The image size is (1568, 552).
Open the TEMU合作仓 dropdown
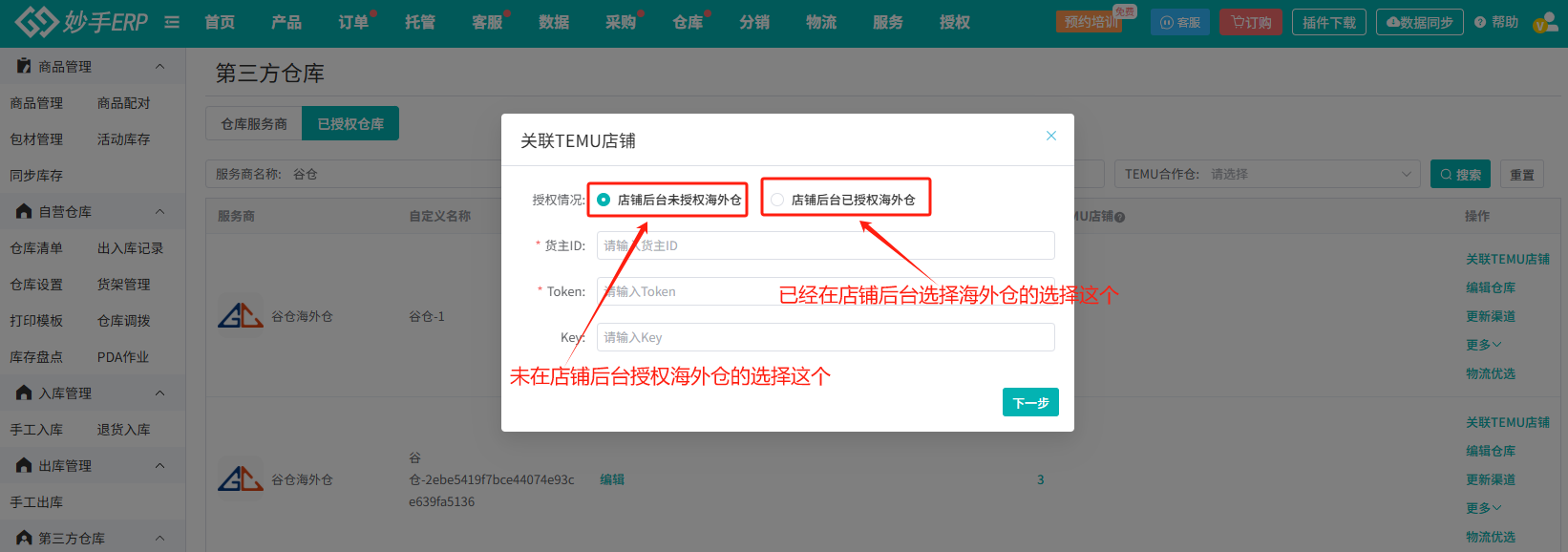click(1266, 174)
